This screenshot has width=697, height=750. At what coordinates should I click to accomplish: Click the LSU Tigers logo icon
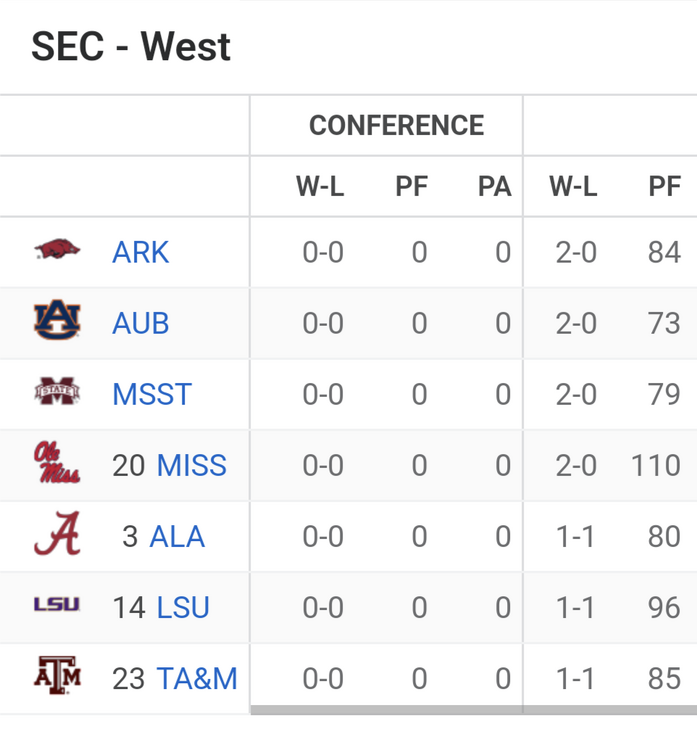click(57, 605)
